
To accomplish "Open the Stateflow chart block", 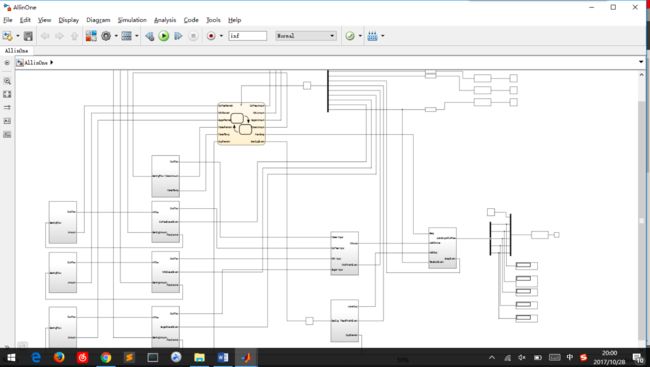I will tap(241, 124).
